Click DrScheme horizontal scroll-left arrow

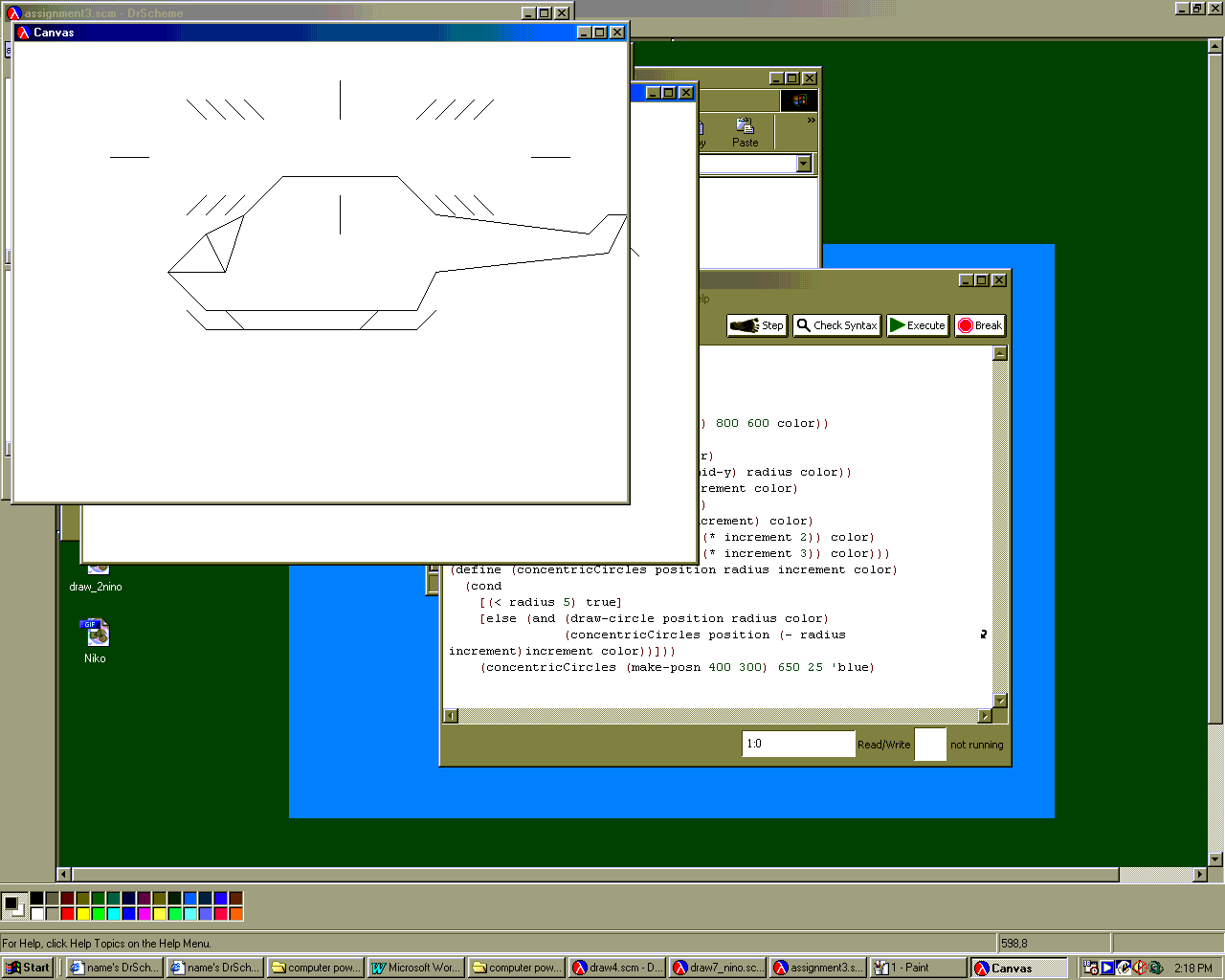click(x=451, y=716)
